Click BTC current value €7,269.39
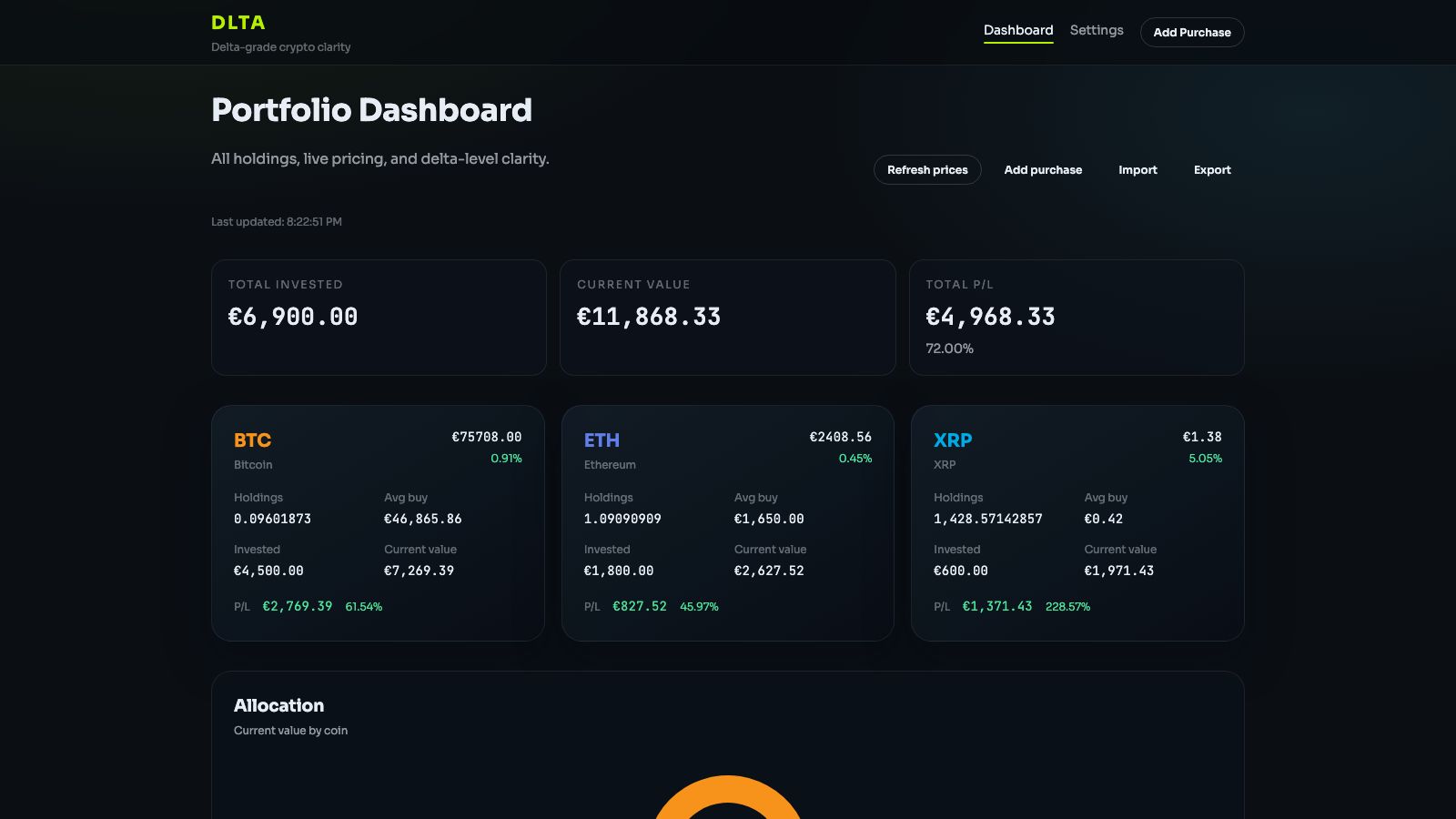Viewport: 1456px width, 819px height. pos(419,571)
